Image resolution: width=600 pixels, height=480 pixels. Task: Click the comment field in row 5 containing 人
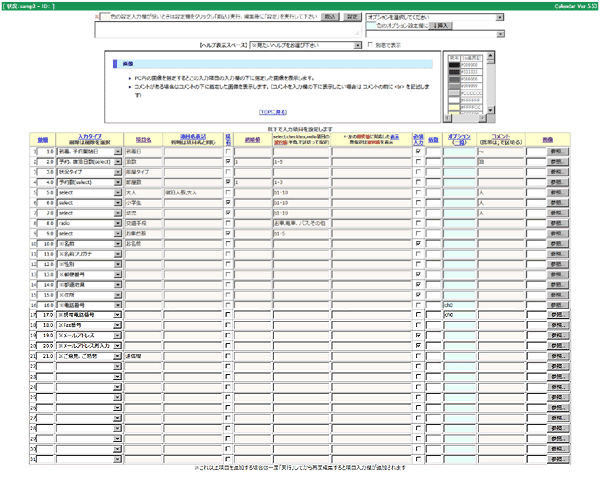pos(501,193)
